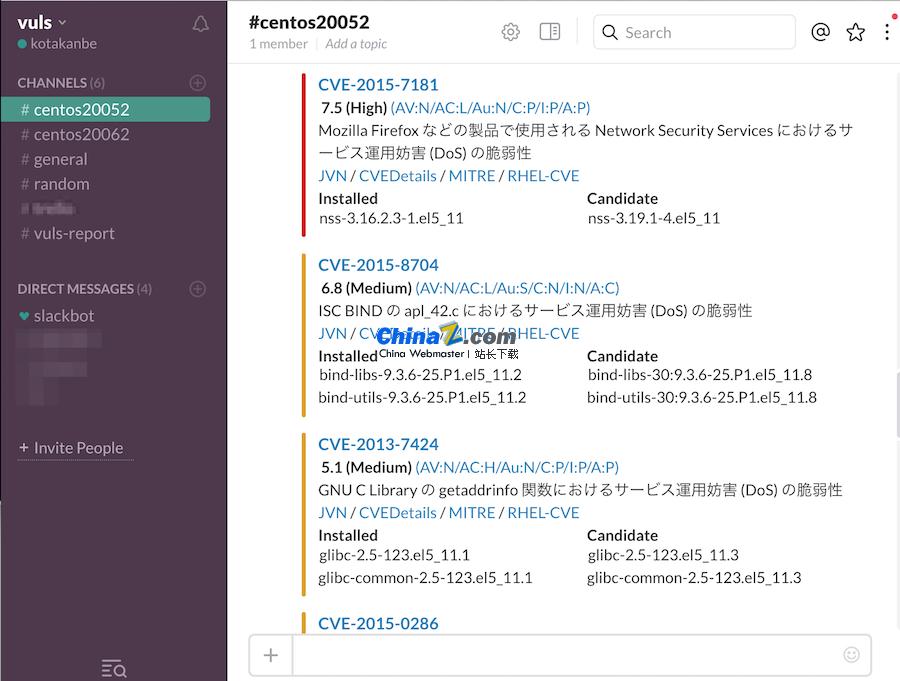This screenshot has width=900, height=681.
Task: Start new direct message with plus icon
Action: [198, 289]
